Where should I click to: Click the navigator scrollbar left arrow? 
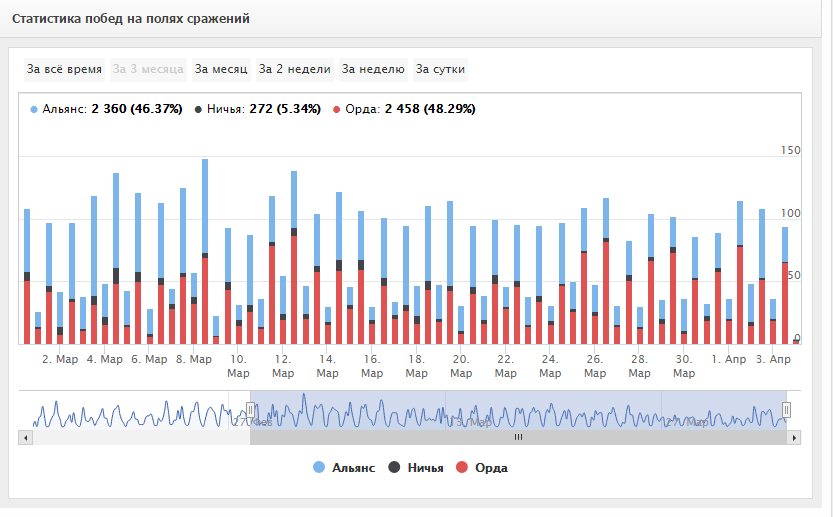tap(26, 438)
